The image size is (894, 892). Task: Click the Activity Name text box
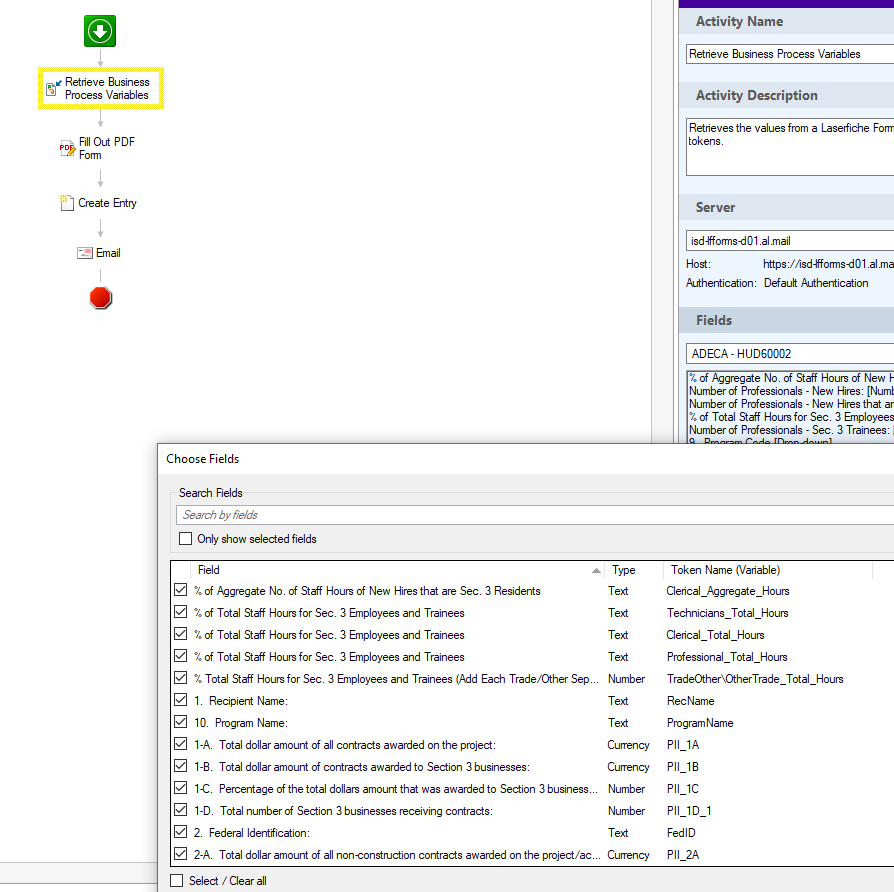(789, 54)
